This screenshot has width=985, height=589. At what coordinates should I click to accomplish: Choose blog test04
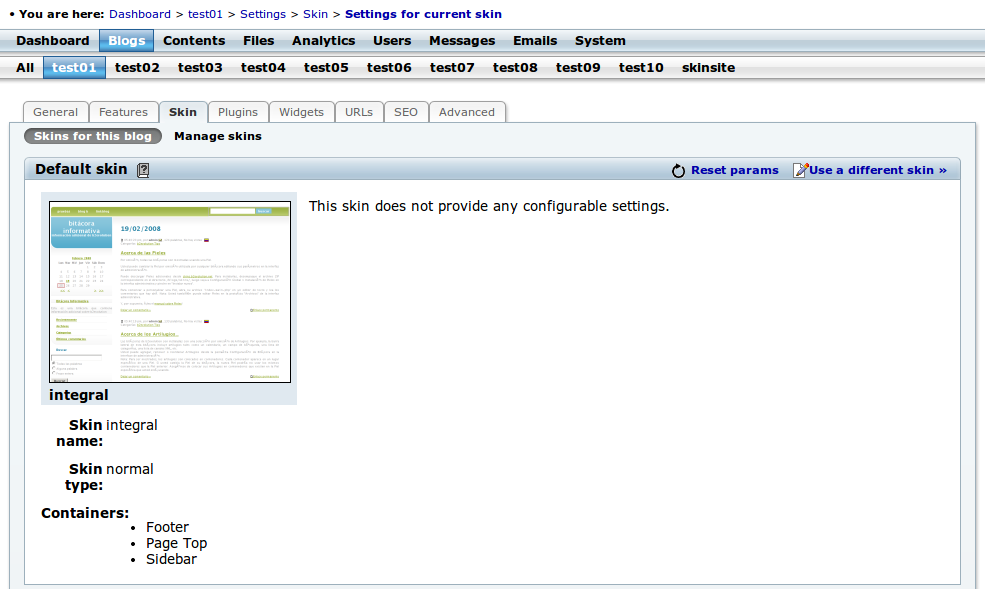coord(263,68)
